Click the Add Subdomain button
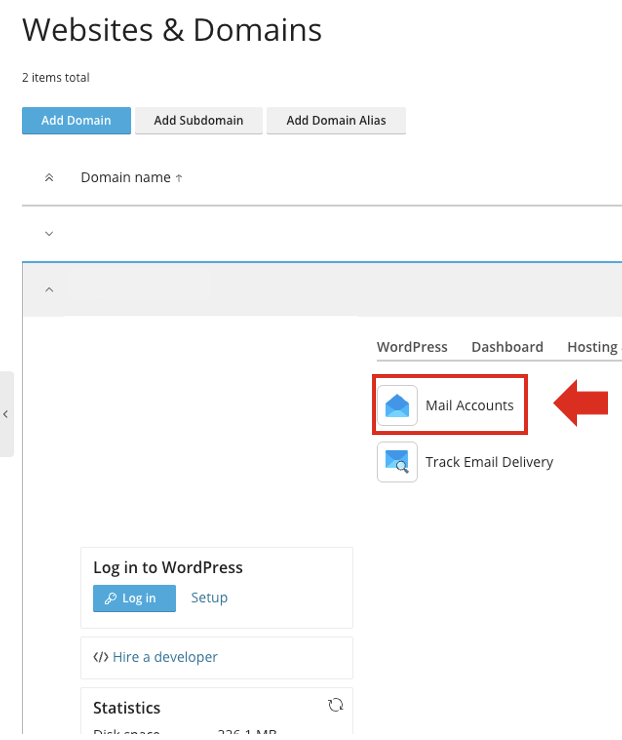This screenshot has width=622, height=740. (198, 121)
